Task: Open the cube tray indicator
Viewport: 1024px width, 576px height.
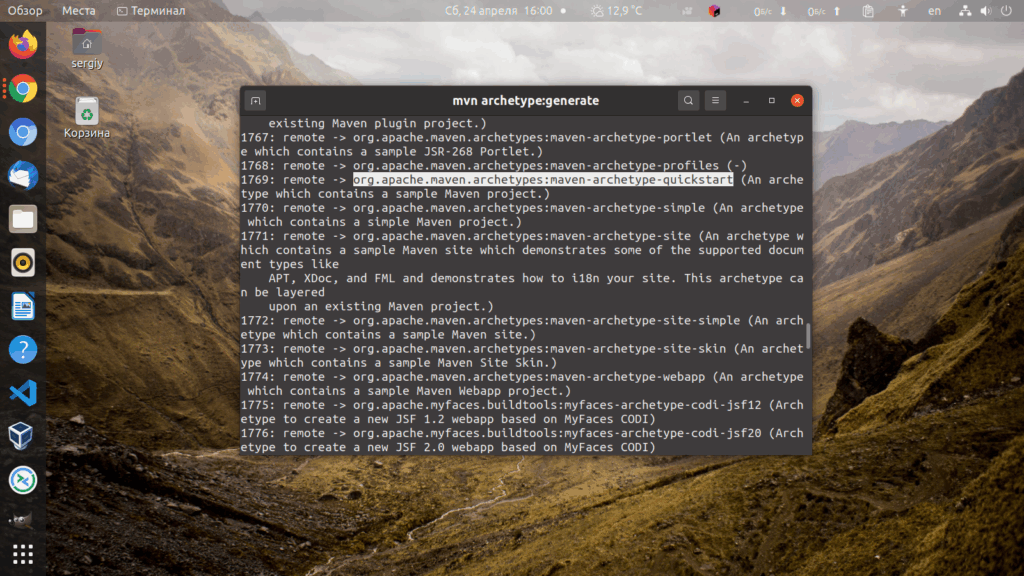Action: coord(714,11)
